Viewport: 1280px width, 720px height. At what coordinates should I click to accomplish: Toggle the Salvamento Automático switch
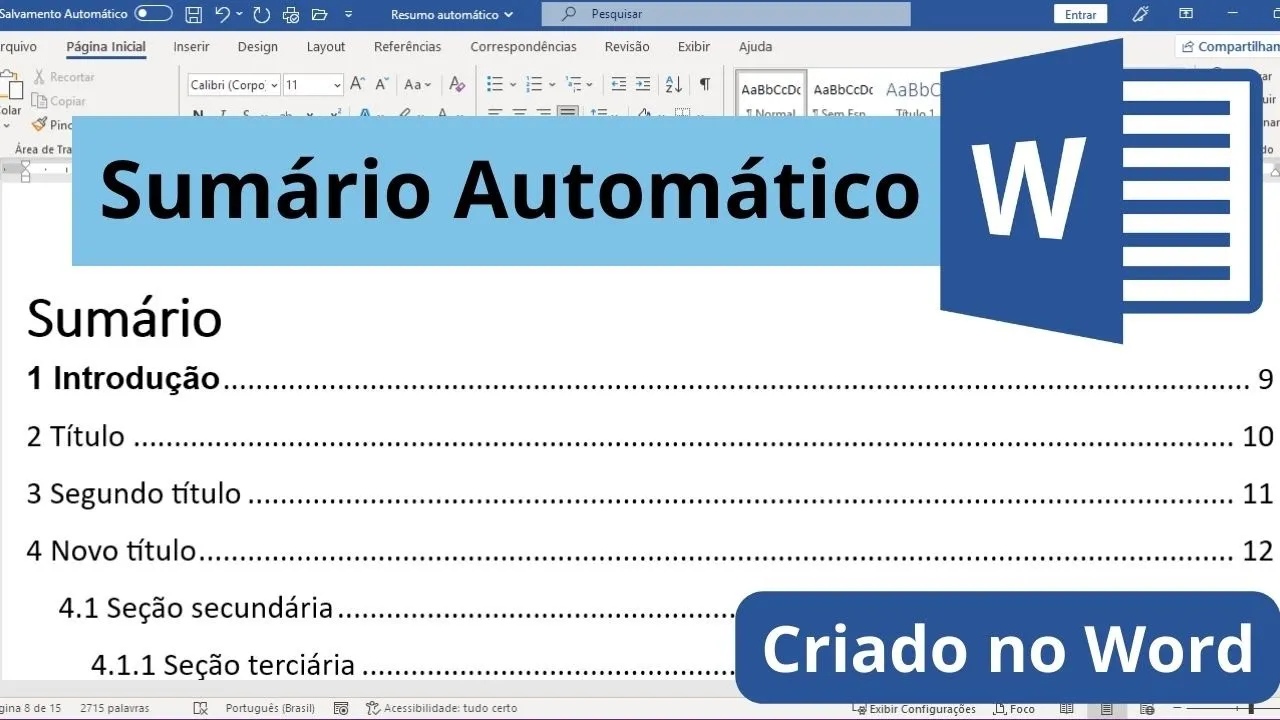coord(153,14)
